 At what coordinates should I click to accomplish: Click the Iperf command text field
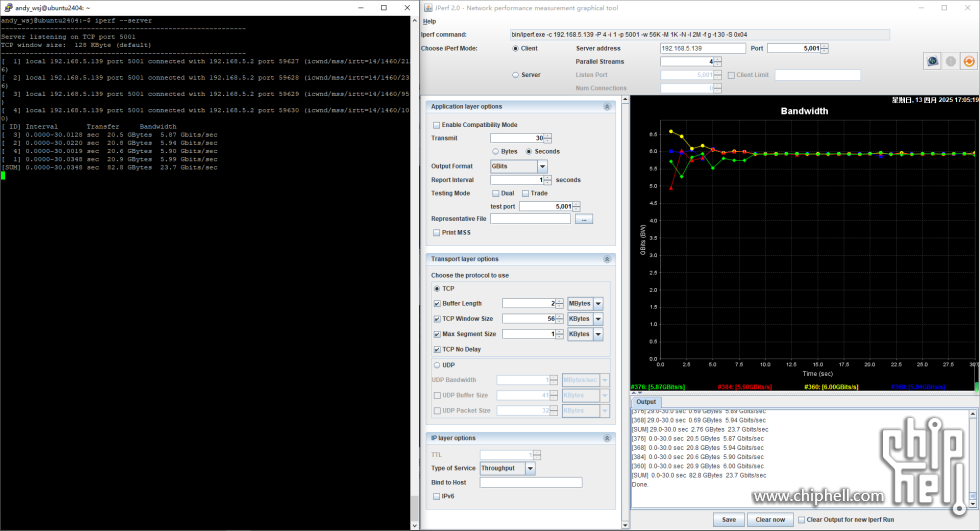click(x=700, y=34)
